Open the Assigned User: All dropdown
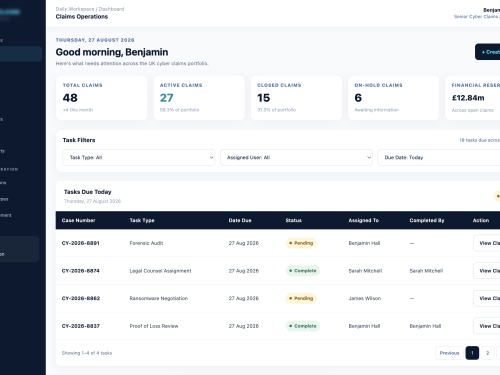The height and width of the screenshot is (375, 500). [296, 157]
